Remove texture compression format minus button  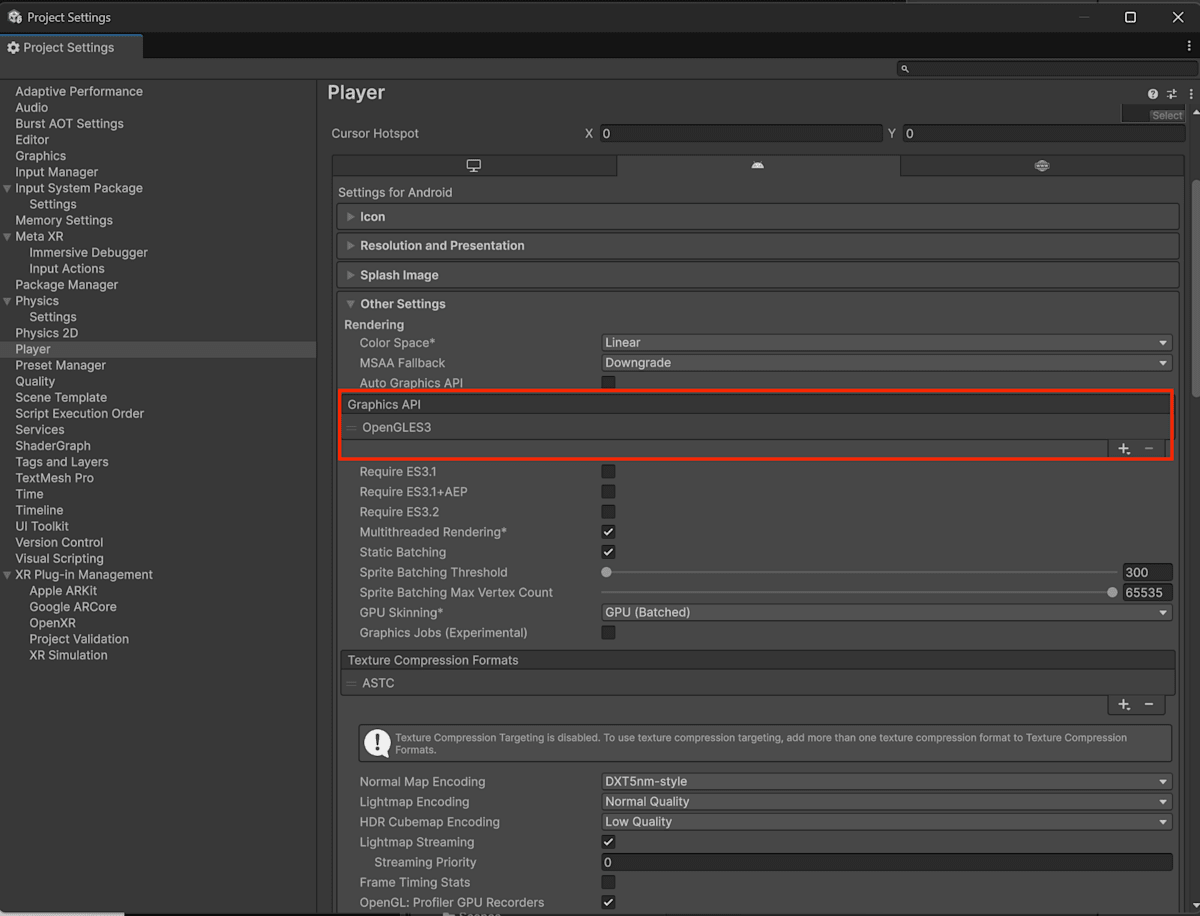click(x=1149, y=705)
